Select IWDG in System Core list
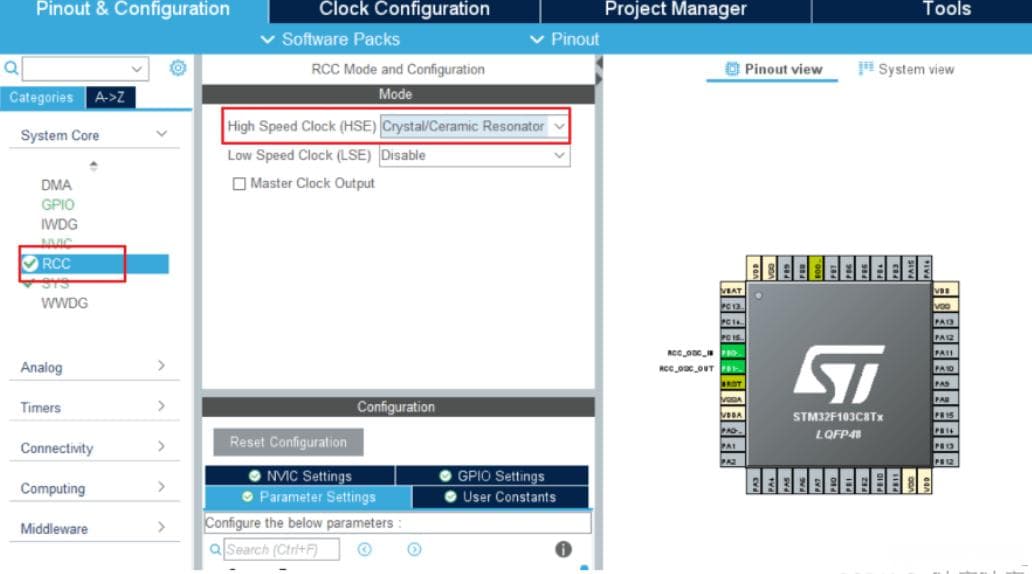1032x574 pixels. pyautogui.click(x=59, y=224)
